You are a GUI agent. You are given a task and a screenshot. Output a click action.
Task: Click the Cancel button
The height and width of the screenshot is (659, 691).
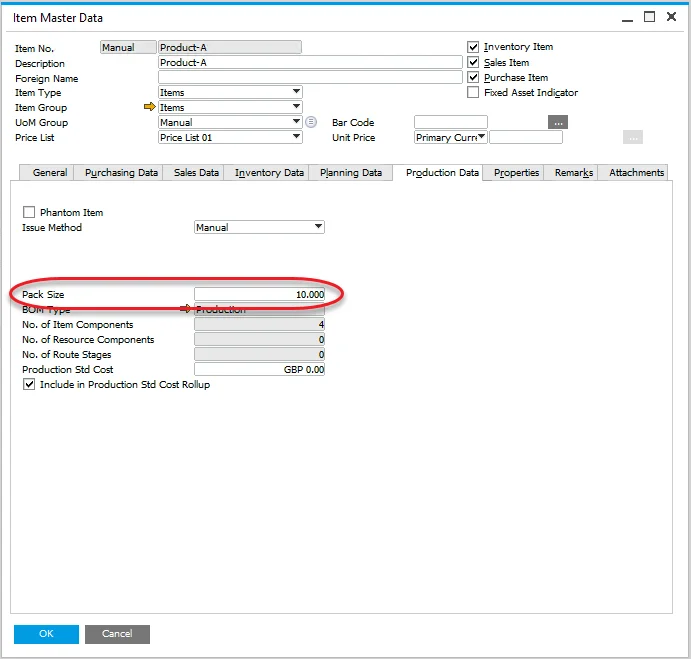click(117, 634)
